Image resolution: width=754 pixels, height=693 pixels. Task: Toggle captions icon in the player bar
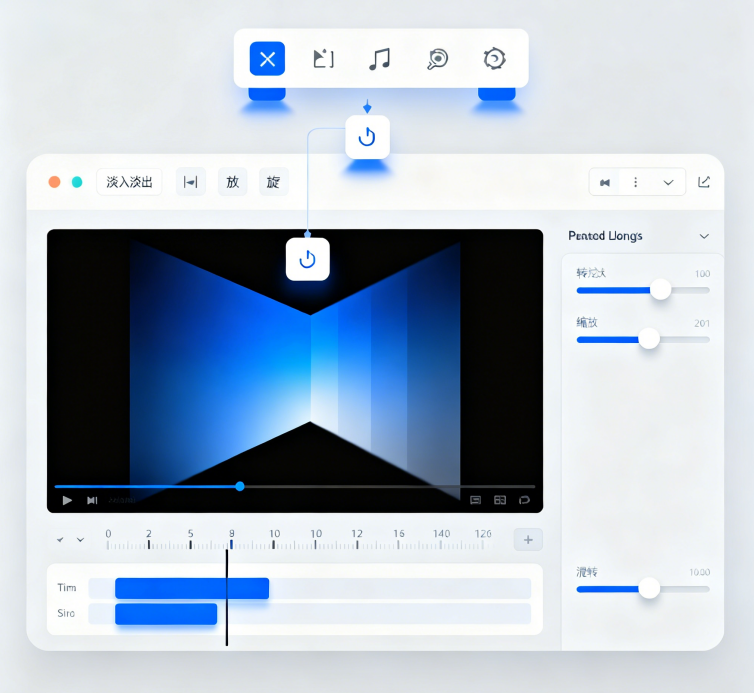[x=476, y=500]
